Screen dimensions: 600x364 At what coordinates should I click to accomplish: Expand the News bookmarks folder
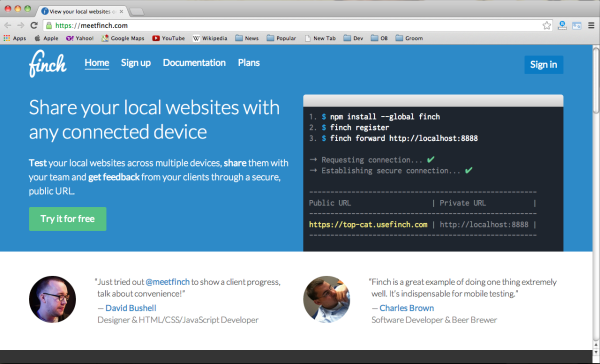pyautogui.click(x=247, y=38)
